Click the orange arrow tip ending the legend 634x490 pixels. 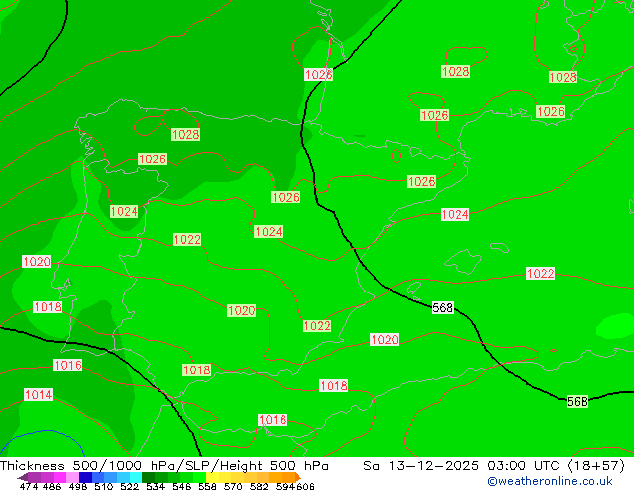[298, 477]
